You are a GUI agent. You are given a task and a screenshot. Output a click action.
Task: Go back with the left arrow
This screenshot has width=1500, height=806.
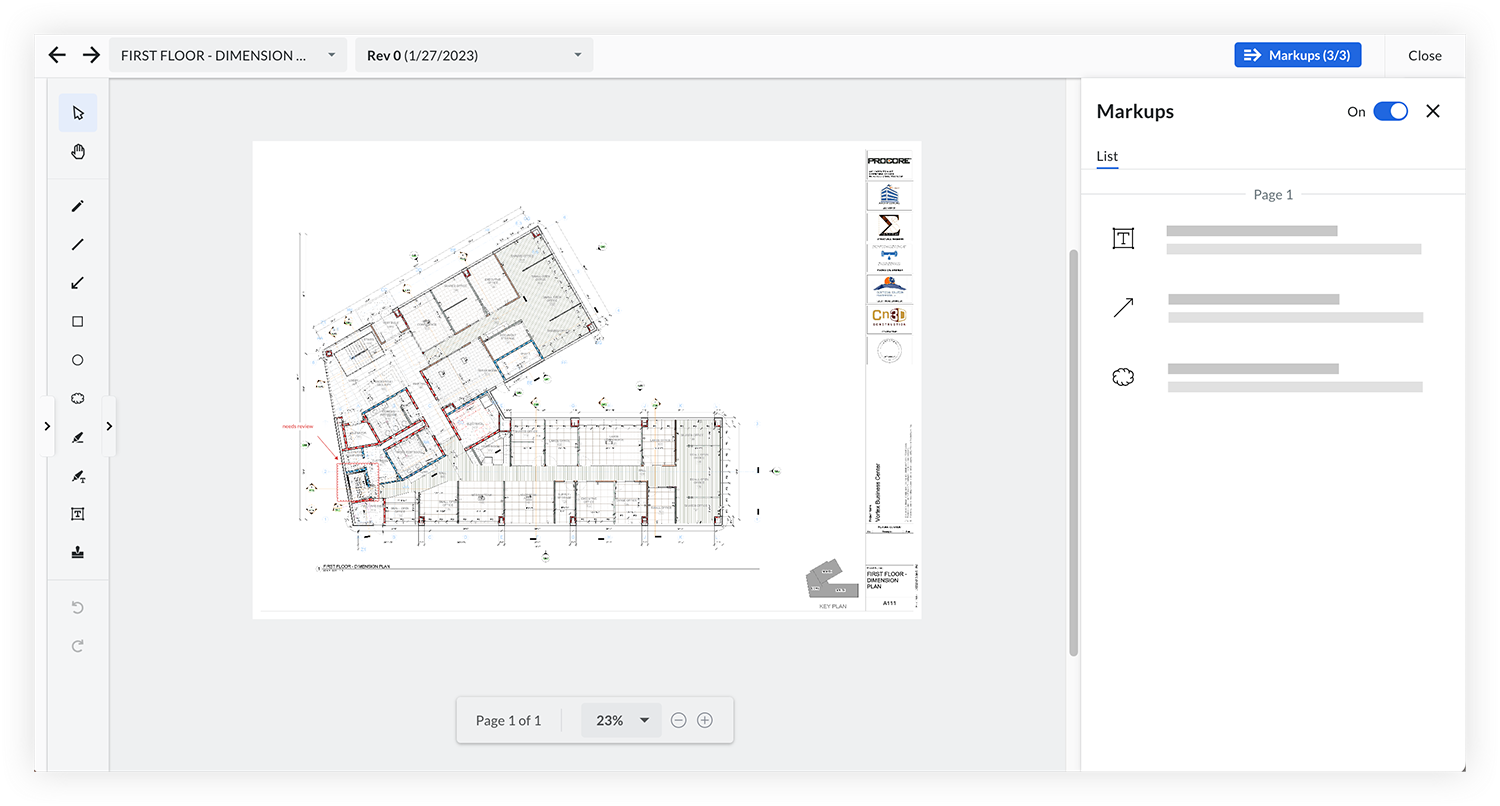[x=58, y=55]
